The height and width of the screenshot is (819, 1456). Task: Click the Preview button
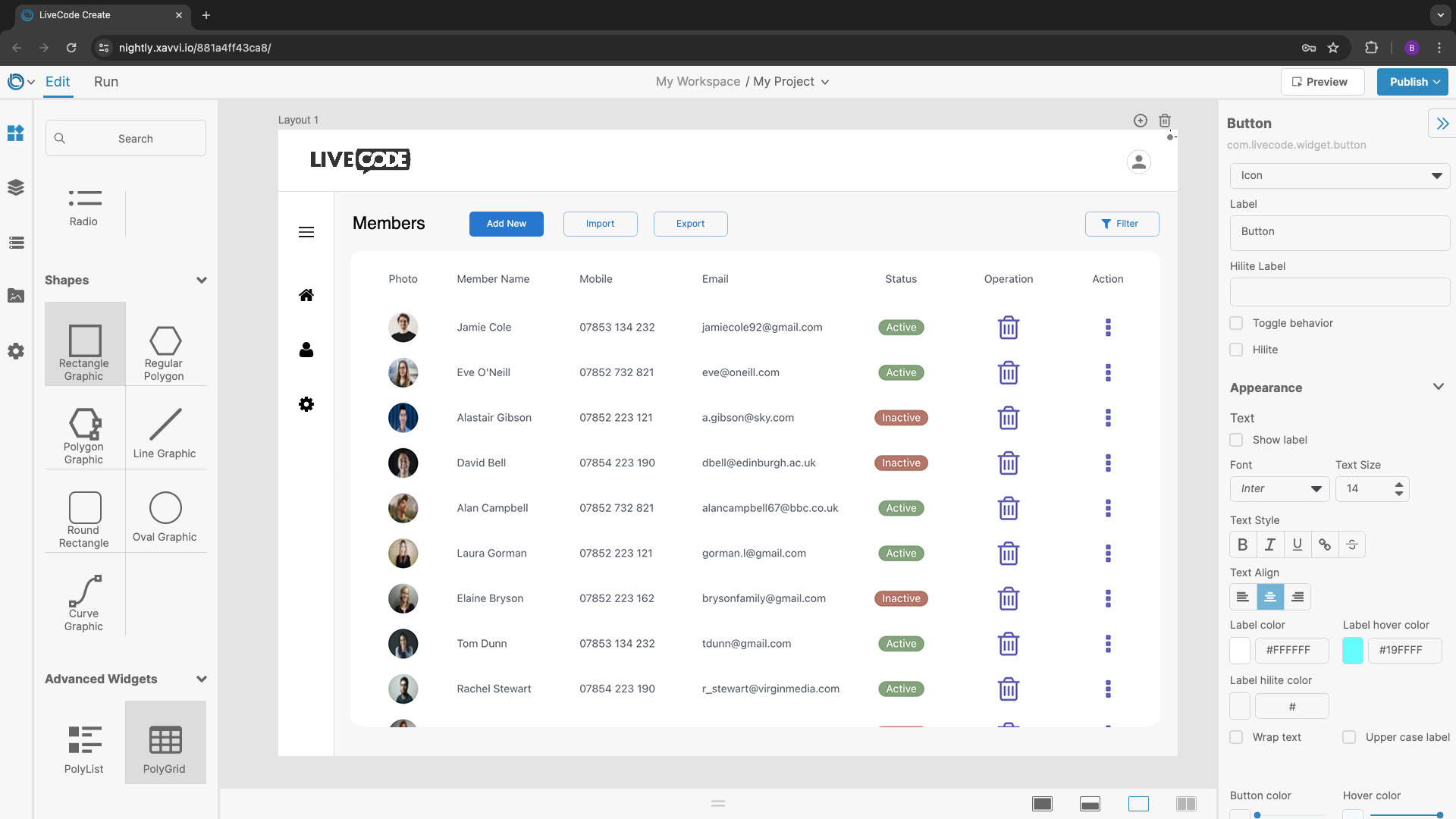point(1322,82)
